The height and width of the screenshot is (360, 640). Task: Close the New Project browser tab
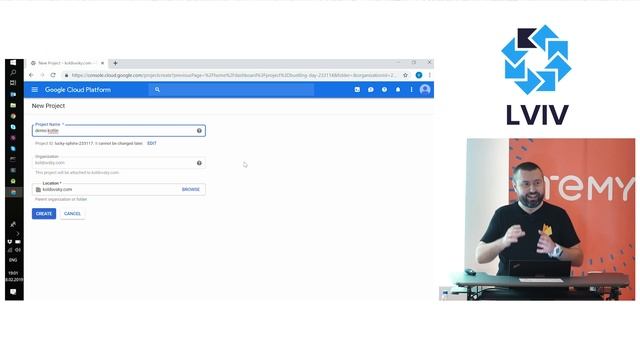click(x=102, y=63)
